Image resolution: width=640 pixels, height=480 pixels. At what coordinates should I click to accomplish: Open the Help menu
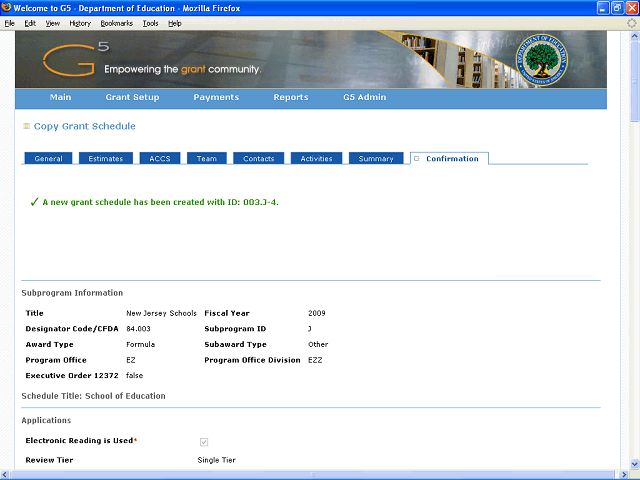175,23
